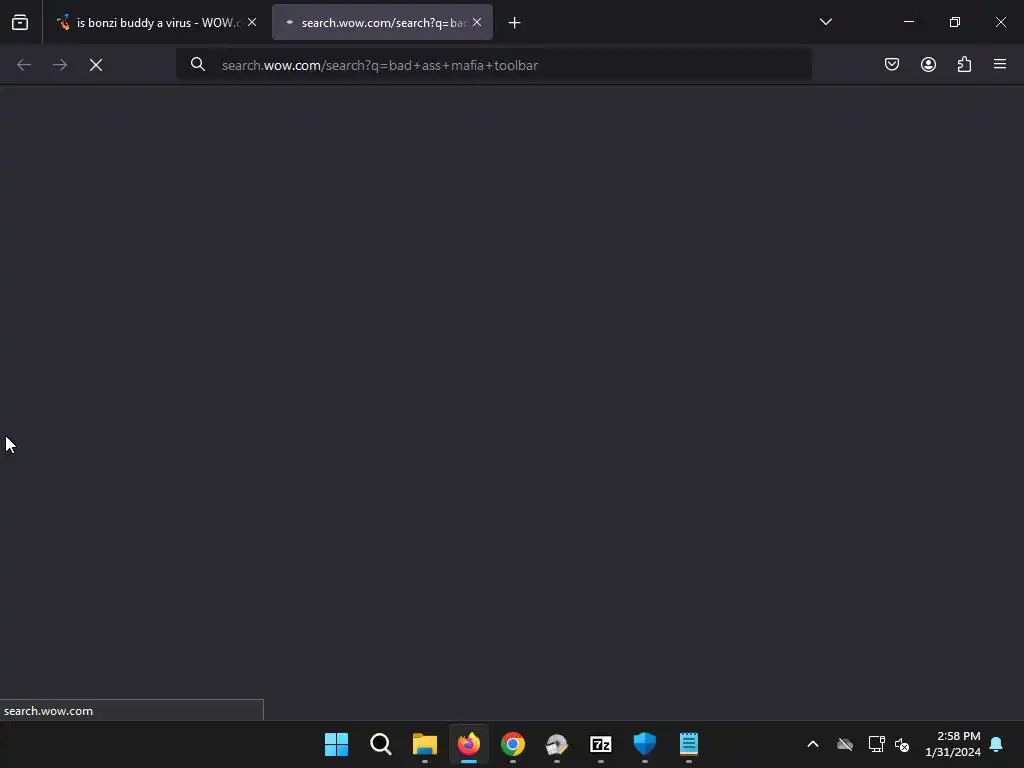Screen dimensions: 1024x768
Task: Click the OneDrive cloud tray icon
Action: point(845,744)
